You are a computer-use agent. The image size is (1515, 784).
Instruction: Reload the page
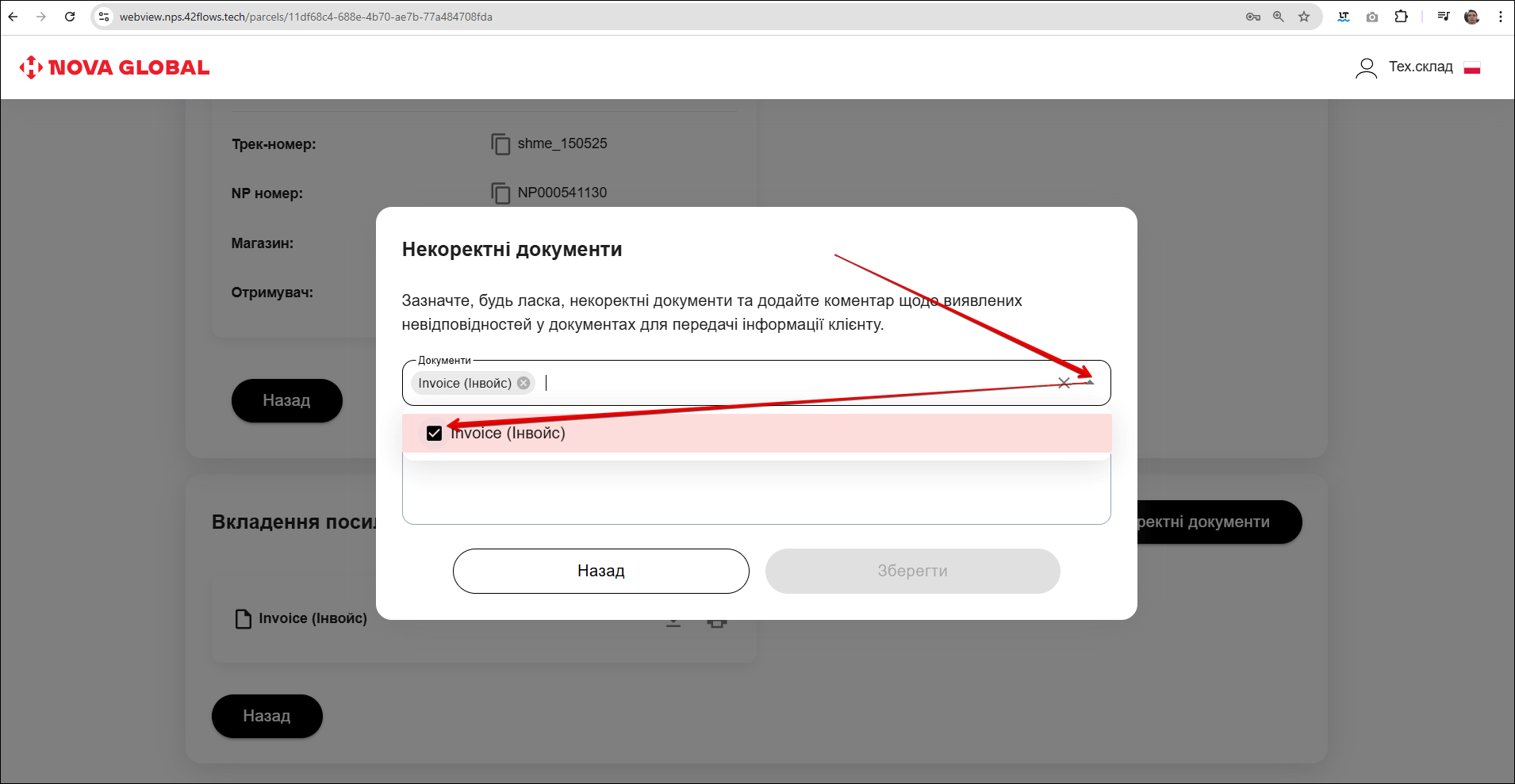70,17
